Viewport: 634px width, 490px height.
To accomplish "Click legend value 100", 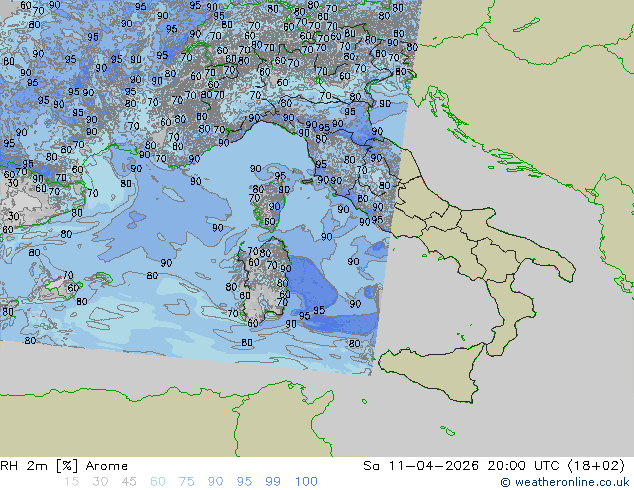I will 306,482.
